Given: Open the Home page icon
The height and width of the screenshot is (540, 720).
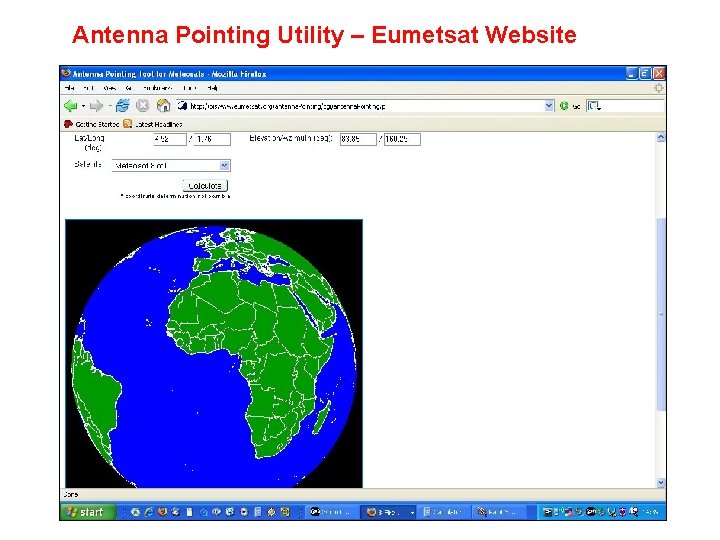Looking at the screenshot, I should (x=163, y=106).
